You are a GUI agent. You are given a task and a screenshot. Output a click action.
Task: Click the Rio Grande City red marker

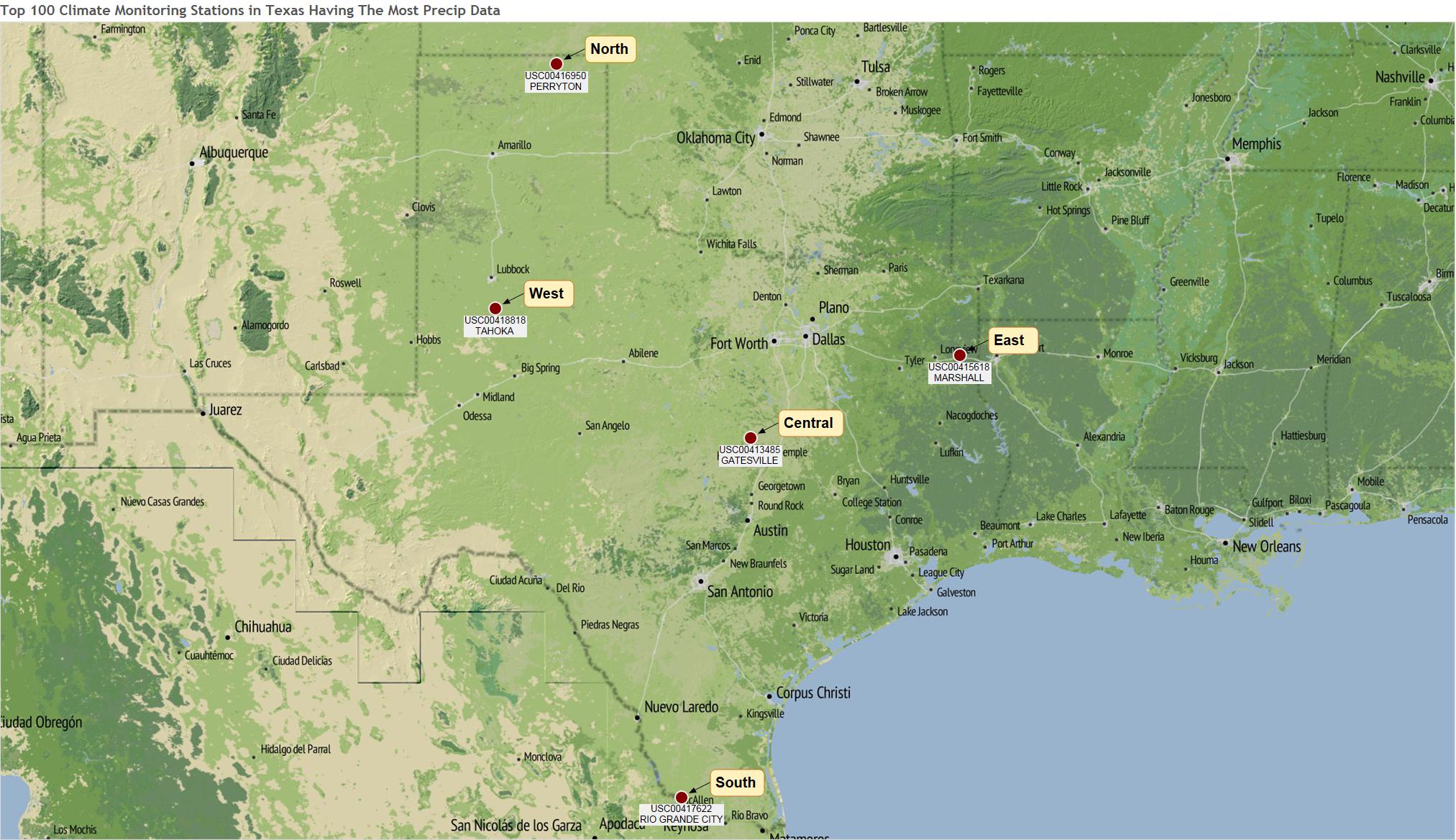click(x=681, y=798)
